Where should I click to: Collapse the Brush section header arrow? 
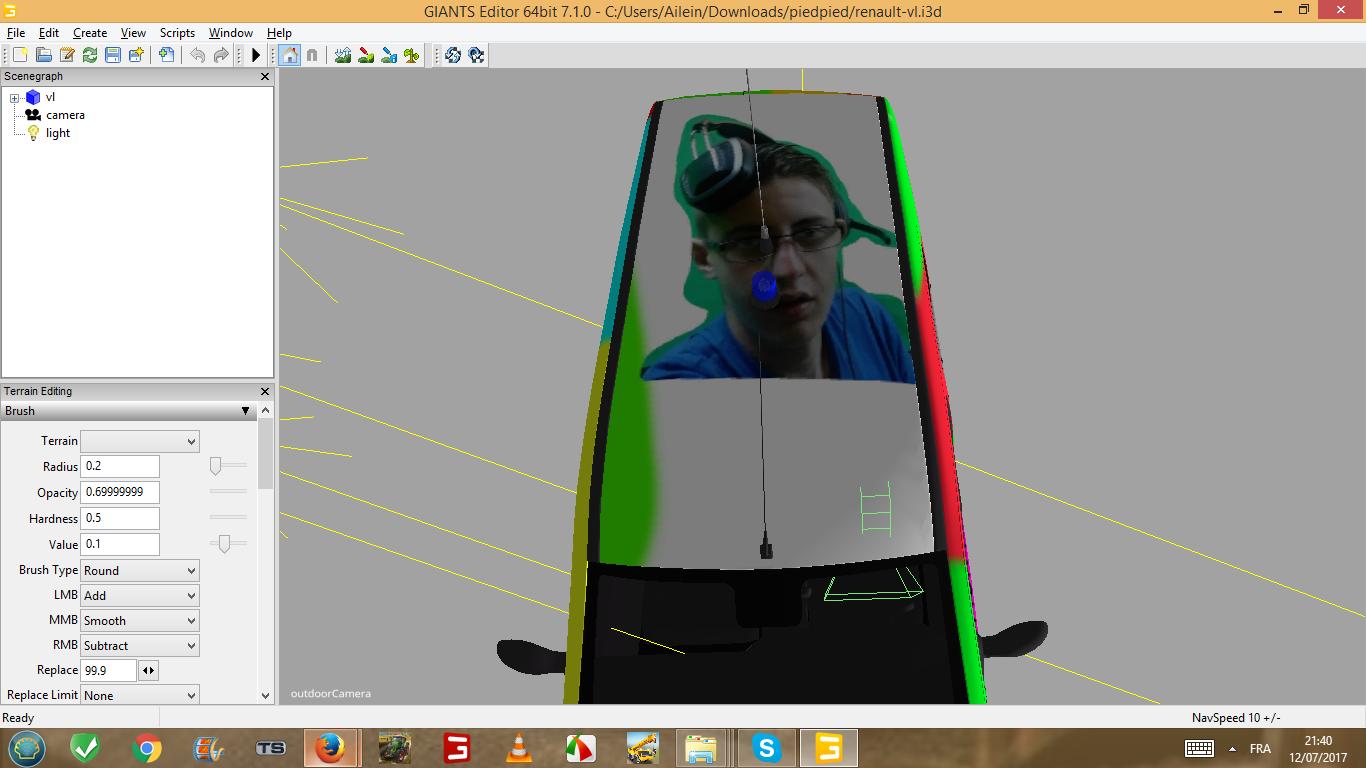[245, 411]
